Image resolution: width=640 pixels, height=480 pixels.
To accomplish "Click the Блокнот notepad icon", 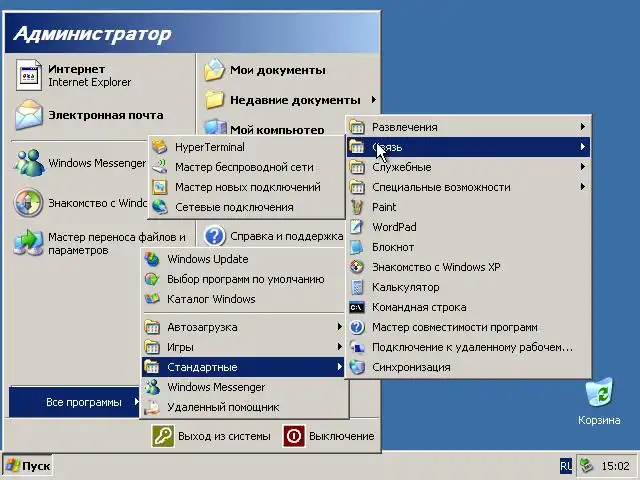I will pyautogui.click(x=357, y=247).
